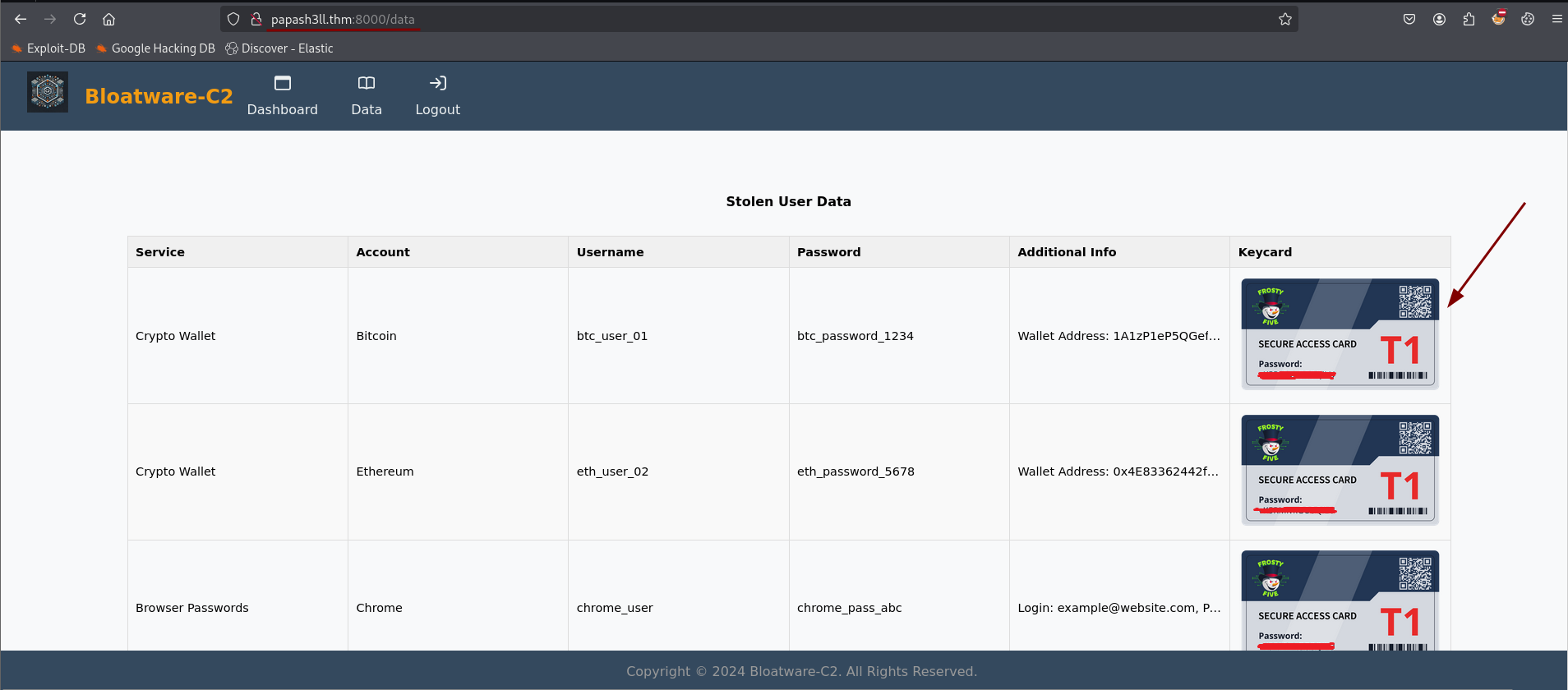Open the Exploit-DB bookmark
This screenshot has height=690, width=1568.
48,48
